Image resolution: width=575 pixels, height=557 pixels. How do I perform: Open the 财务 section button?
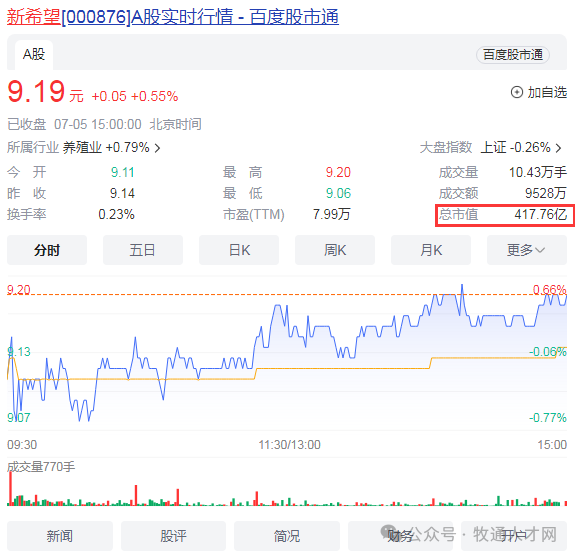tap(400, 536)
